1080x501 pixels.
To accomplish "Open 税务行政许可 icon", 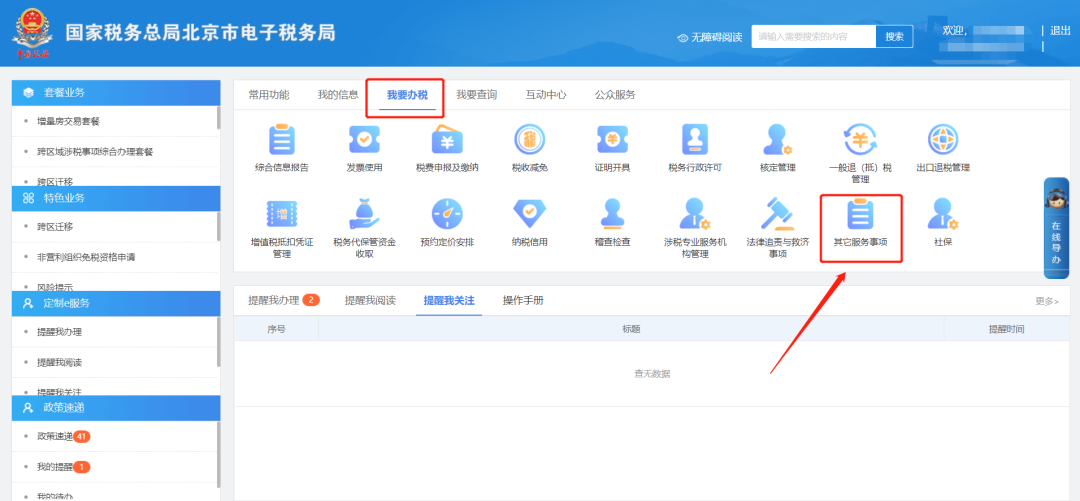I will click(x=695, y=140).
